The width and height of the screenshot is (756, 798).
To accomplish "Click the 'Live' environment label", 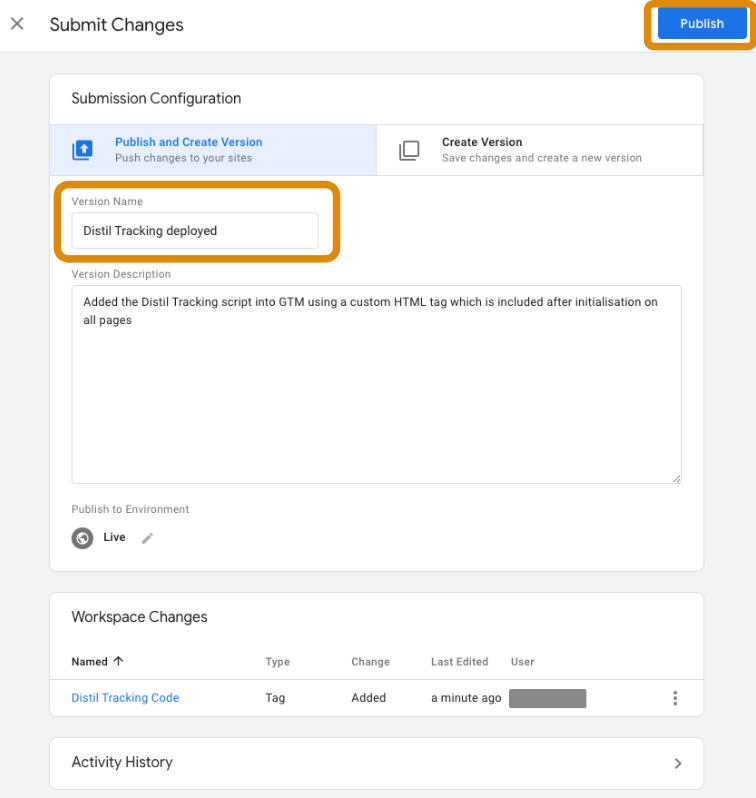I will click(114, 537).
